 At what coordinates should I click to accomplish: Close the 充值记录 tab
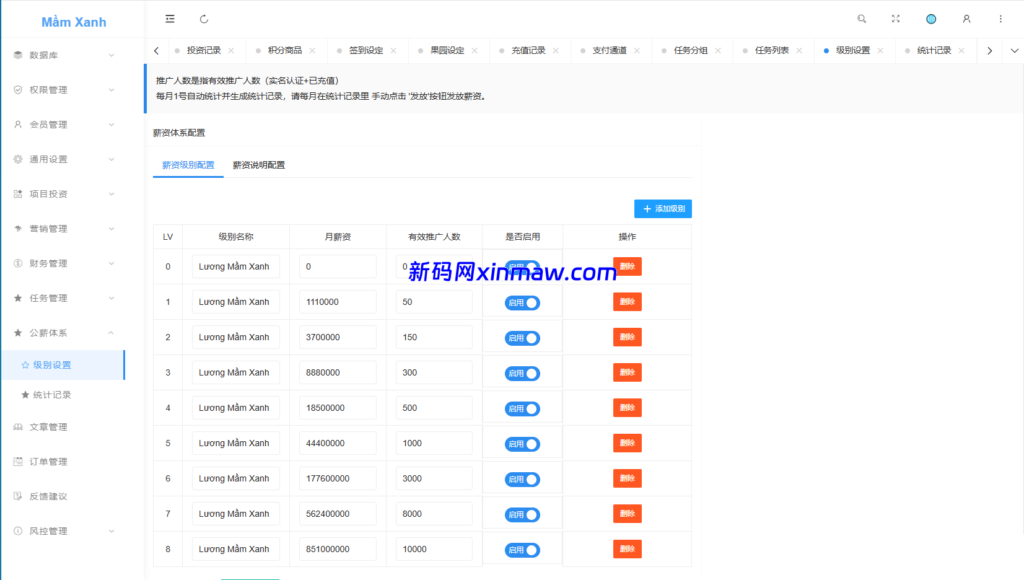[x=556, y=50]
